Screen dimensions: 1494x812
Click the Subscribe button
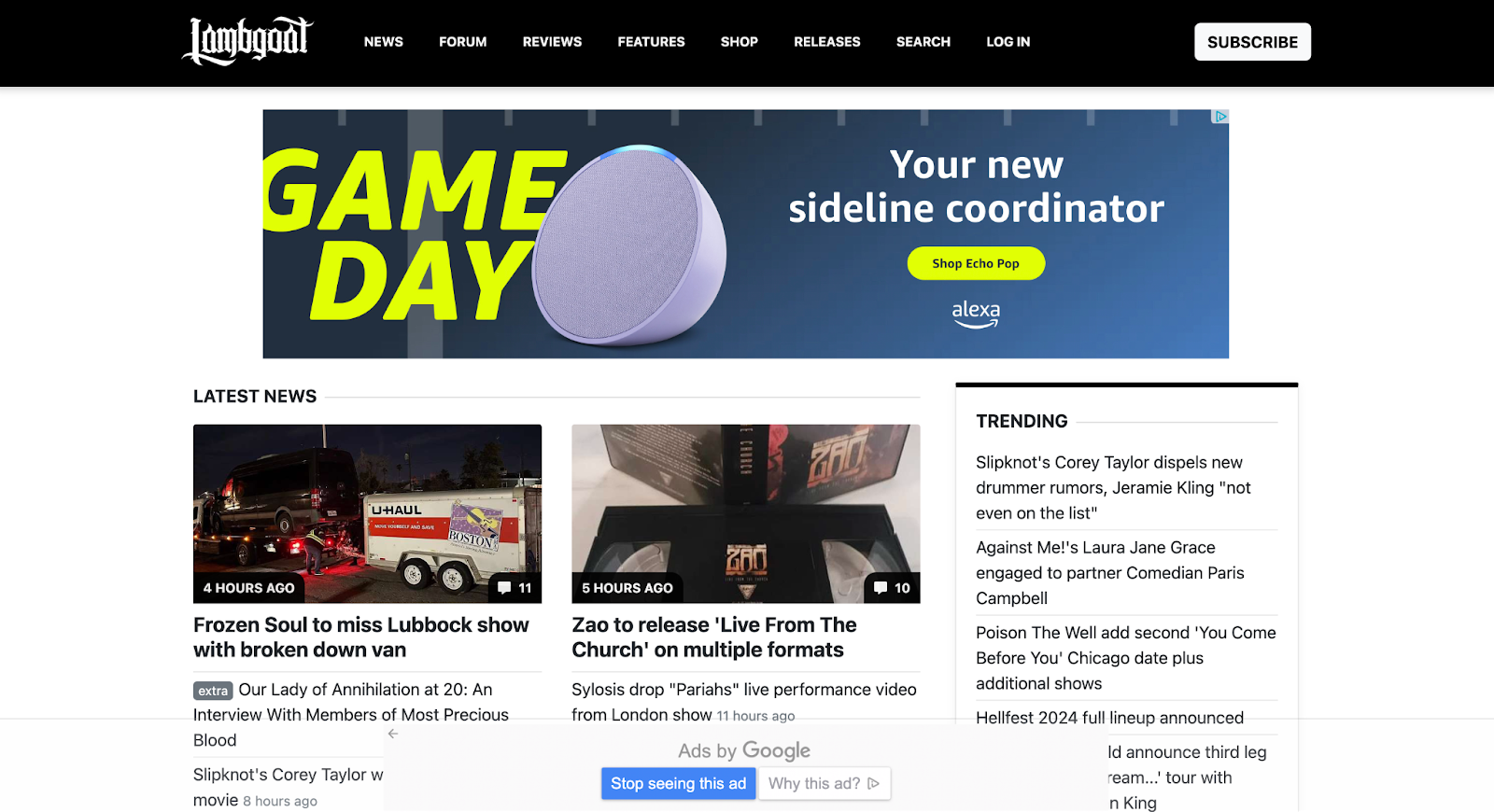coord(1252,42)
